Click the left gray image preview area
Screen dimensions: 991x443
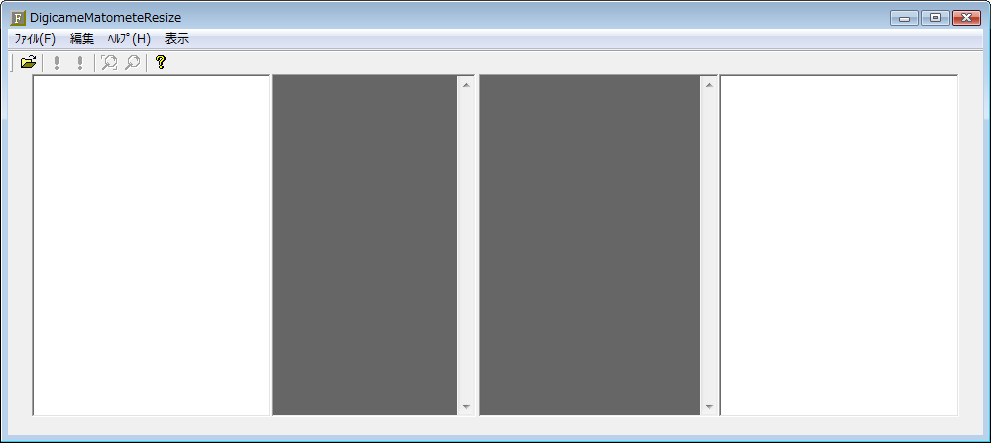pyautogui.click(x=365, y=245)
